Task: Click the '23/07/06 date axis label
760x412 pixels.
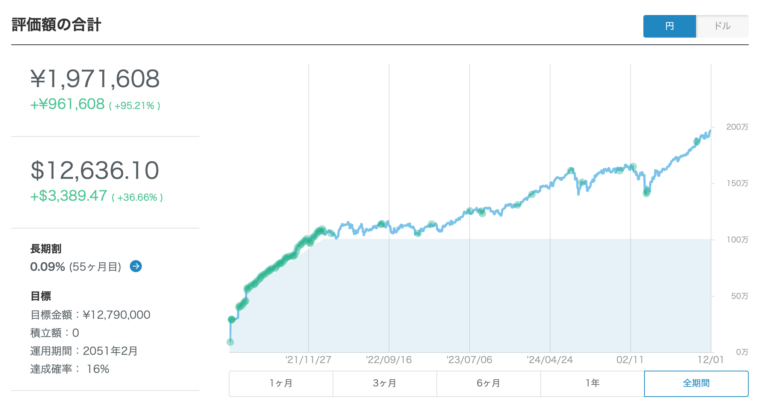Action: pyautogui.click(x=470, y=357)
